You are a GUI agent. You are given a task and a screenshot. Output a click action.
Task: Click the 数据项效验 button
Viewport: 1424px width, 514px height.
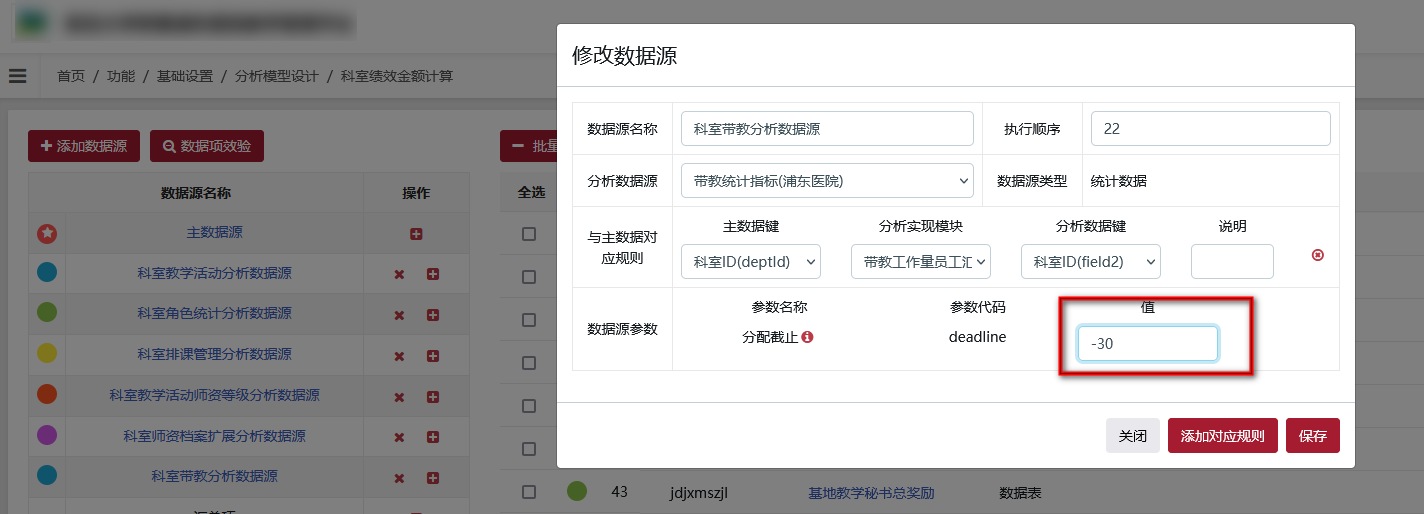(x=207, y=146)
